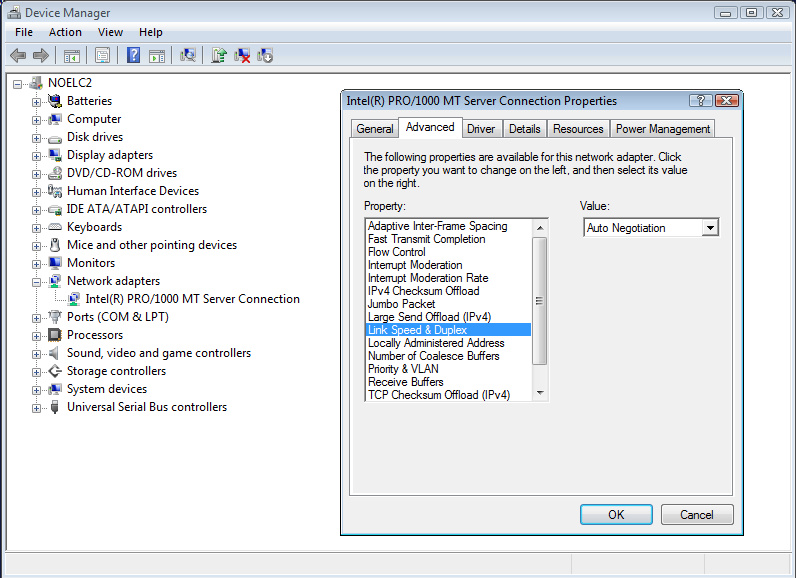The width and height of the screenshot is (796, 578).
Task: Select Locally Administered Address property
Action: tap(449, 343)
